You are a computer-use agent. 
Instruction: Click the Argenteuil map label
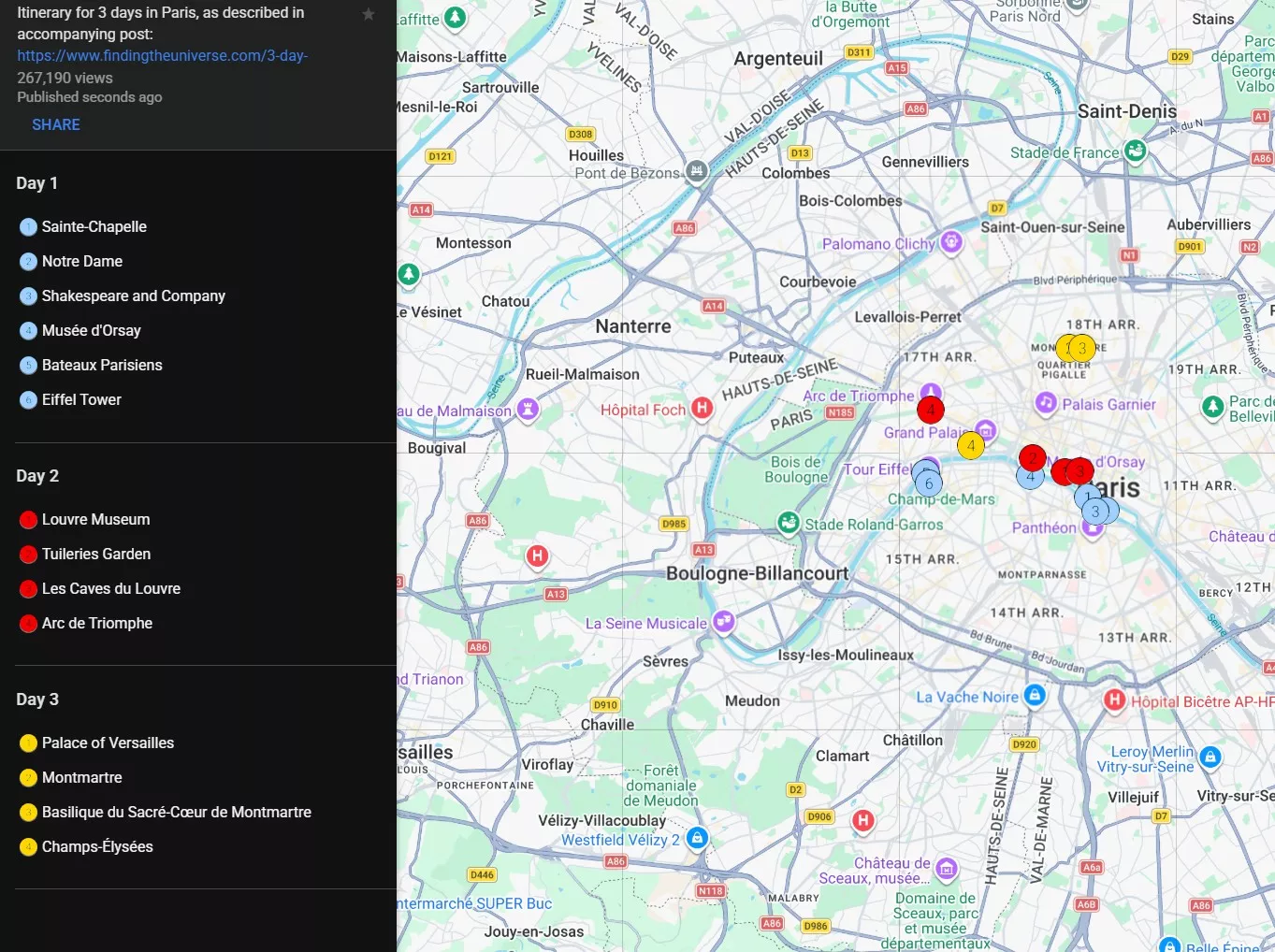tap(778, 59)
